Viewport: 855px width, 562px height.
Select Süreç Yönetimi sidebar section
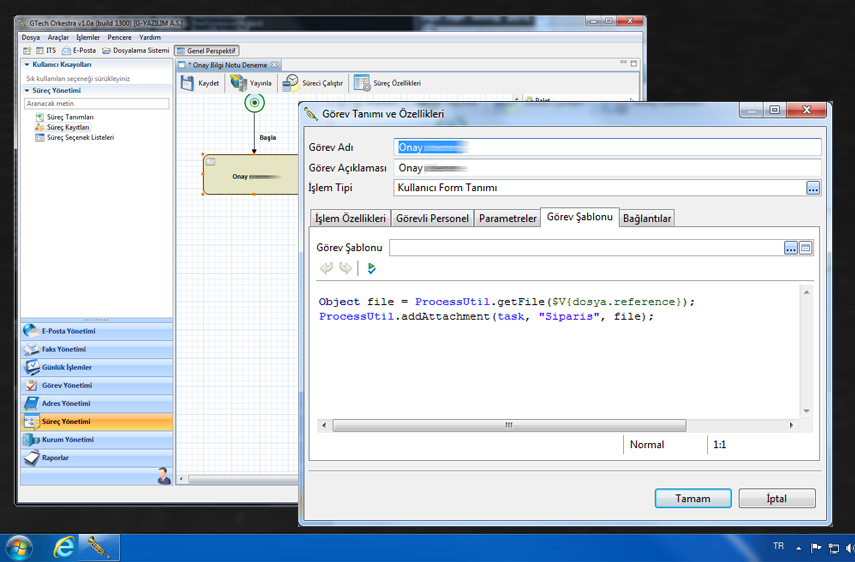pos(97,421)
